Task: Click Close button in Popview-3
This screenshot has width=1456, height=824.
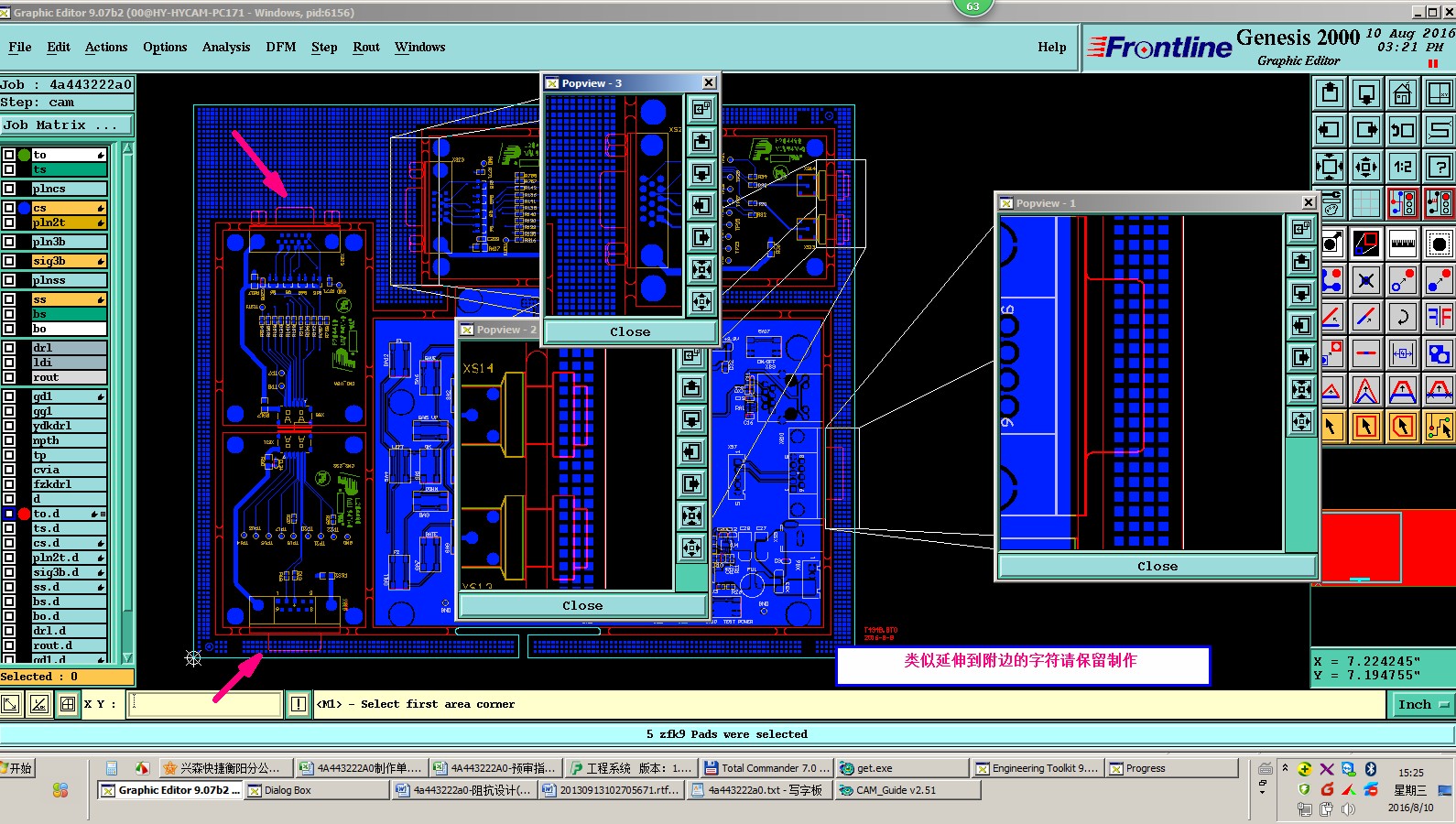Action: 630,332
